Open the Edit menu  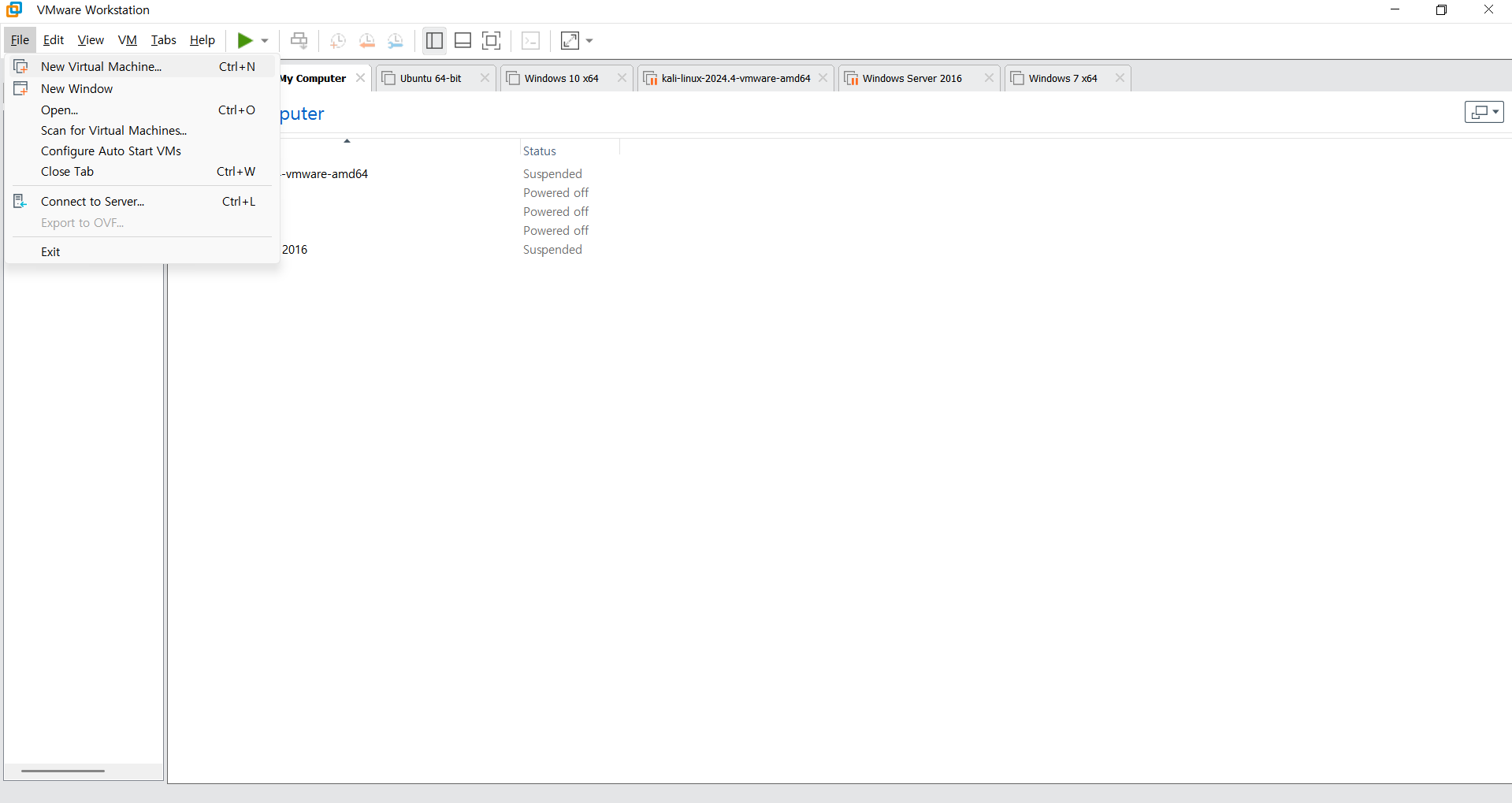(54, 39)
